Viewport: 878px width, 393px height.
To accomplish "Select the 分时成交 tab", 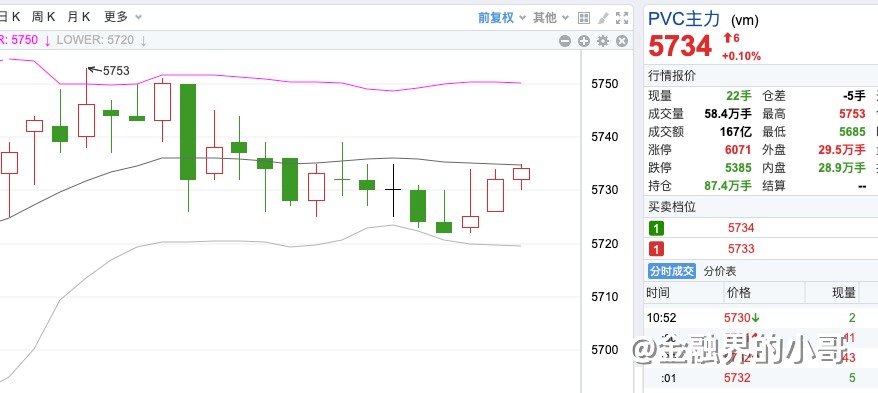I will tap(672, 272).
